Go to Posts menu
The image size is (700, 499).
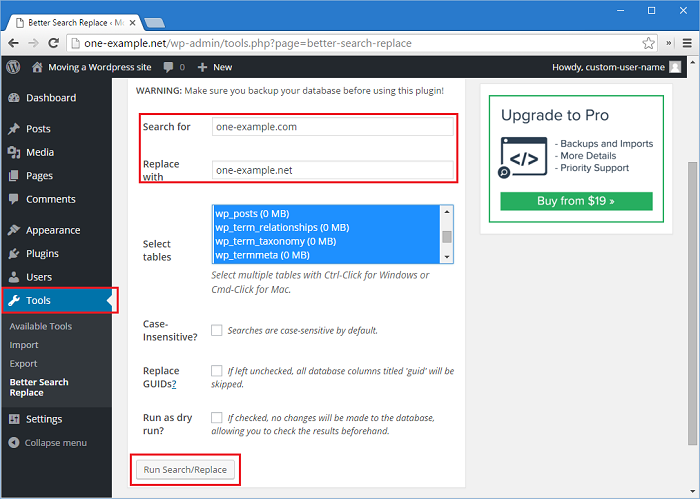tap(57, 129)
